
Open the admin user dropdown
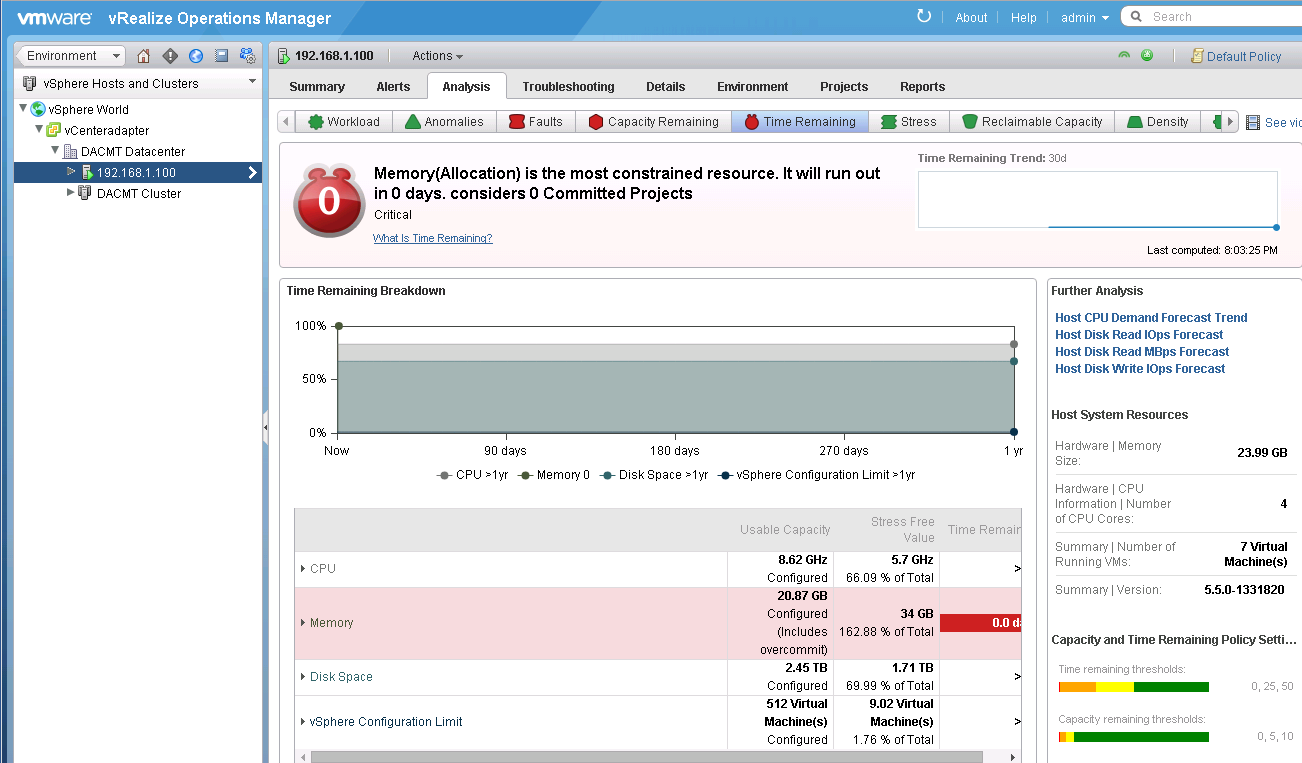(1085, 17)
